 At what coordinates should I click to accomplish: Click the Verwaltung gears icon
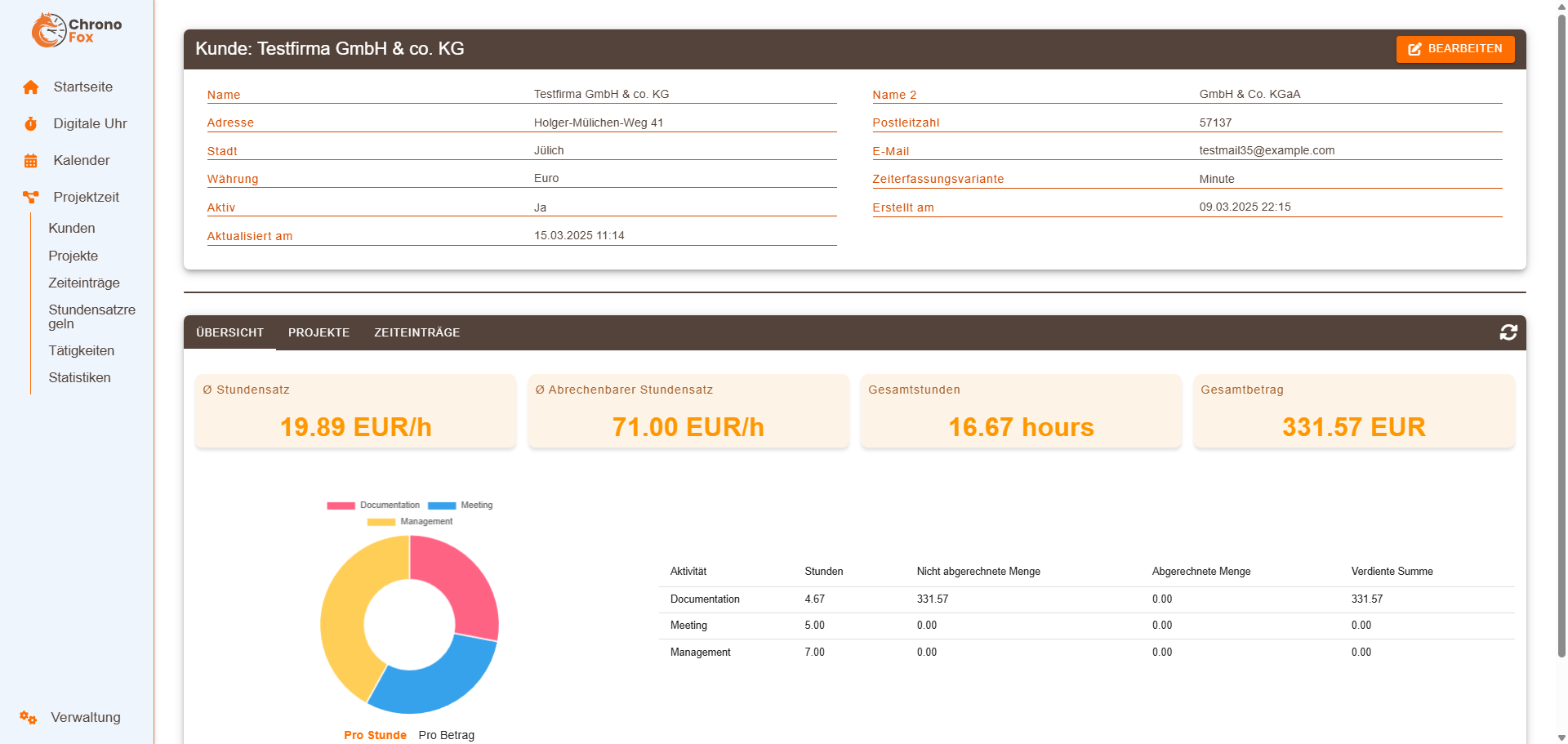(x=29, y=718)
